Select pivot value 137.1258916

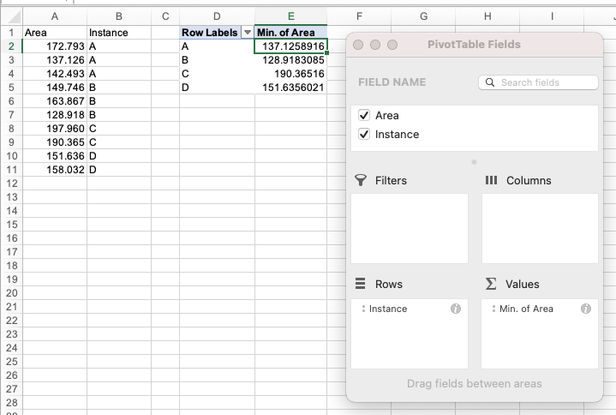pyautogui.click(x=291, y=46)
